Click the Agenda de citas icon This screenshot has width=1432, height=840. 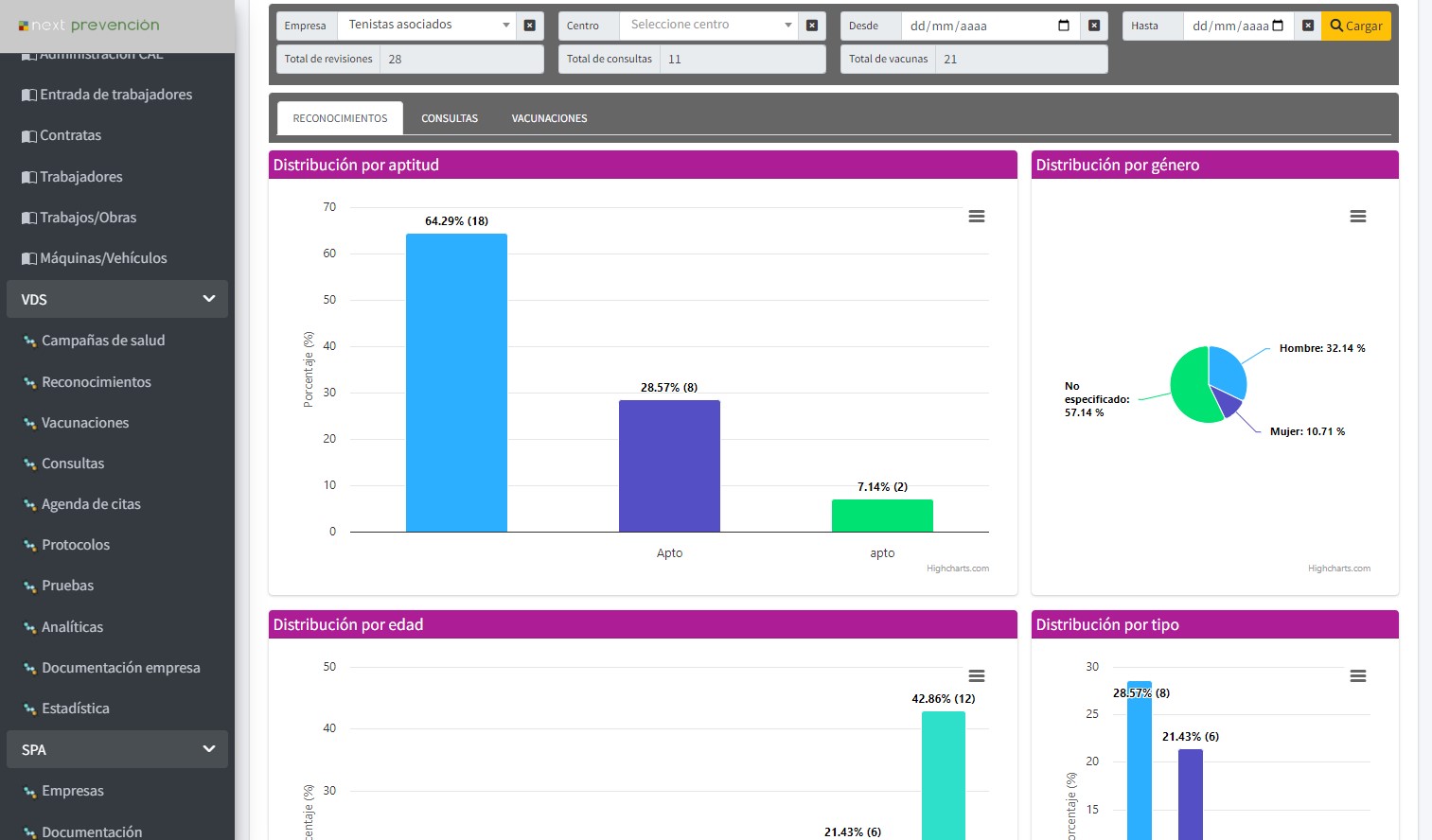[x=29, y=505]
